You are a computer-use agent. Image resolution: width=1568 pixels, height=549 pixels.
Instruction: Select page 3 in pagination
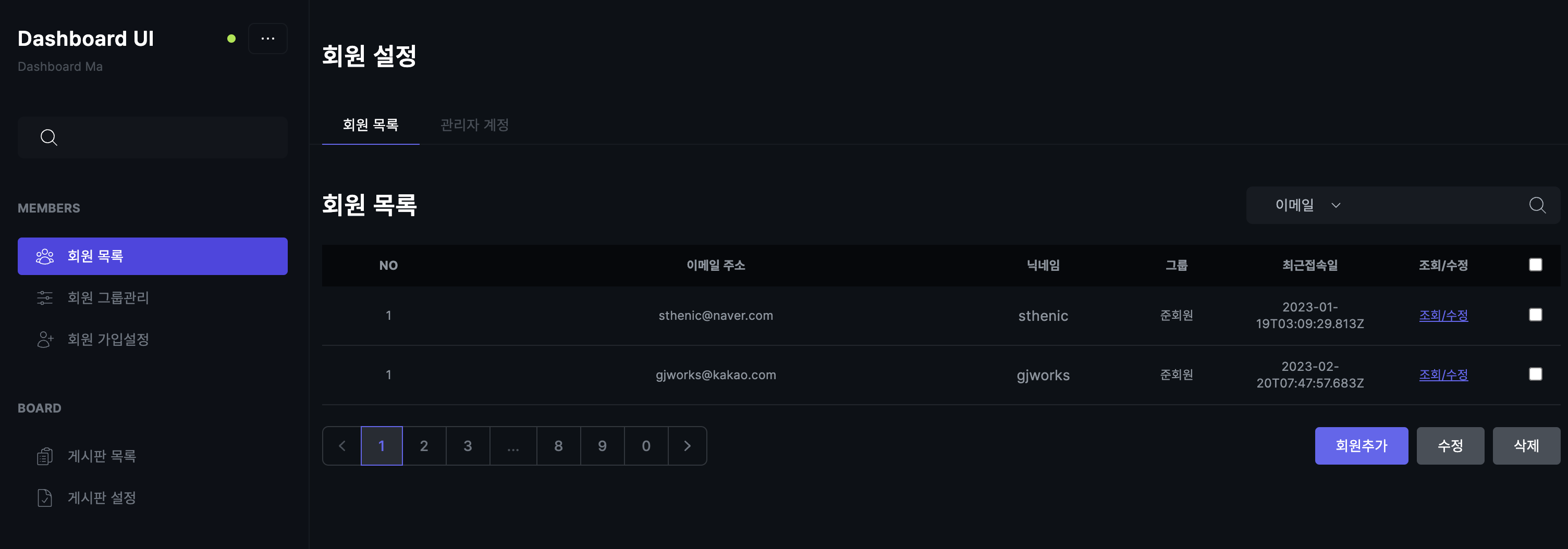tap(468, 446)
